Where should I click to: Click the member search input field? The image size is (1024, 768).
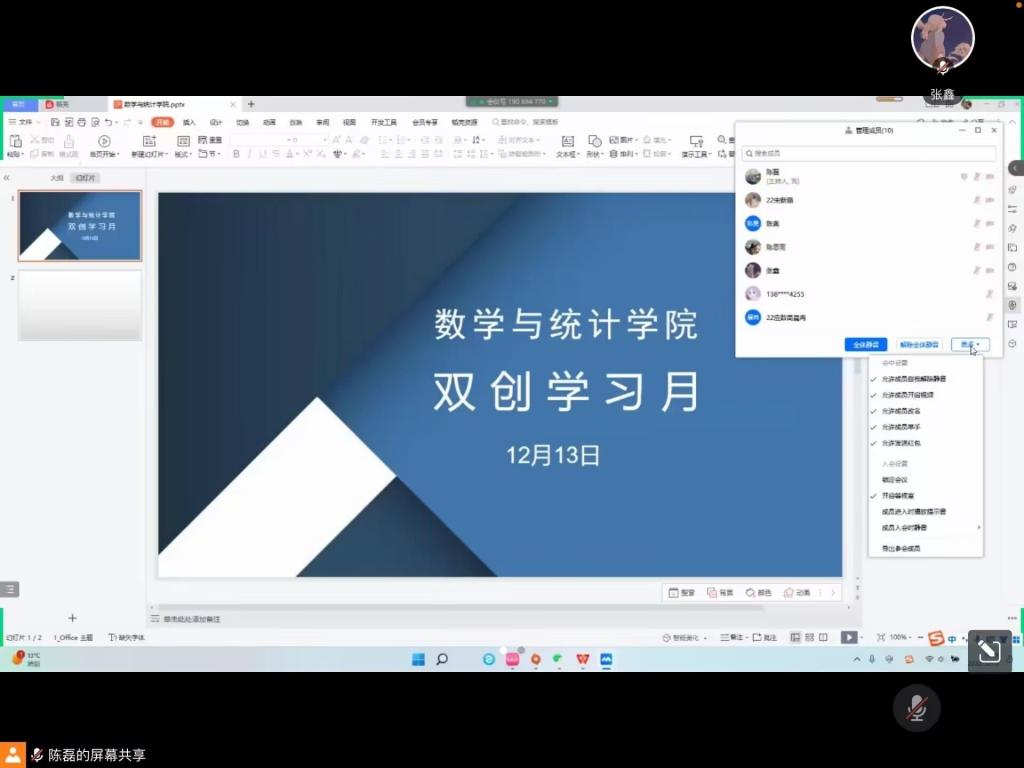[x=869, y=154]
